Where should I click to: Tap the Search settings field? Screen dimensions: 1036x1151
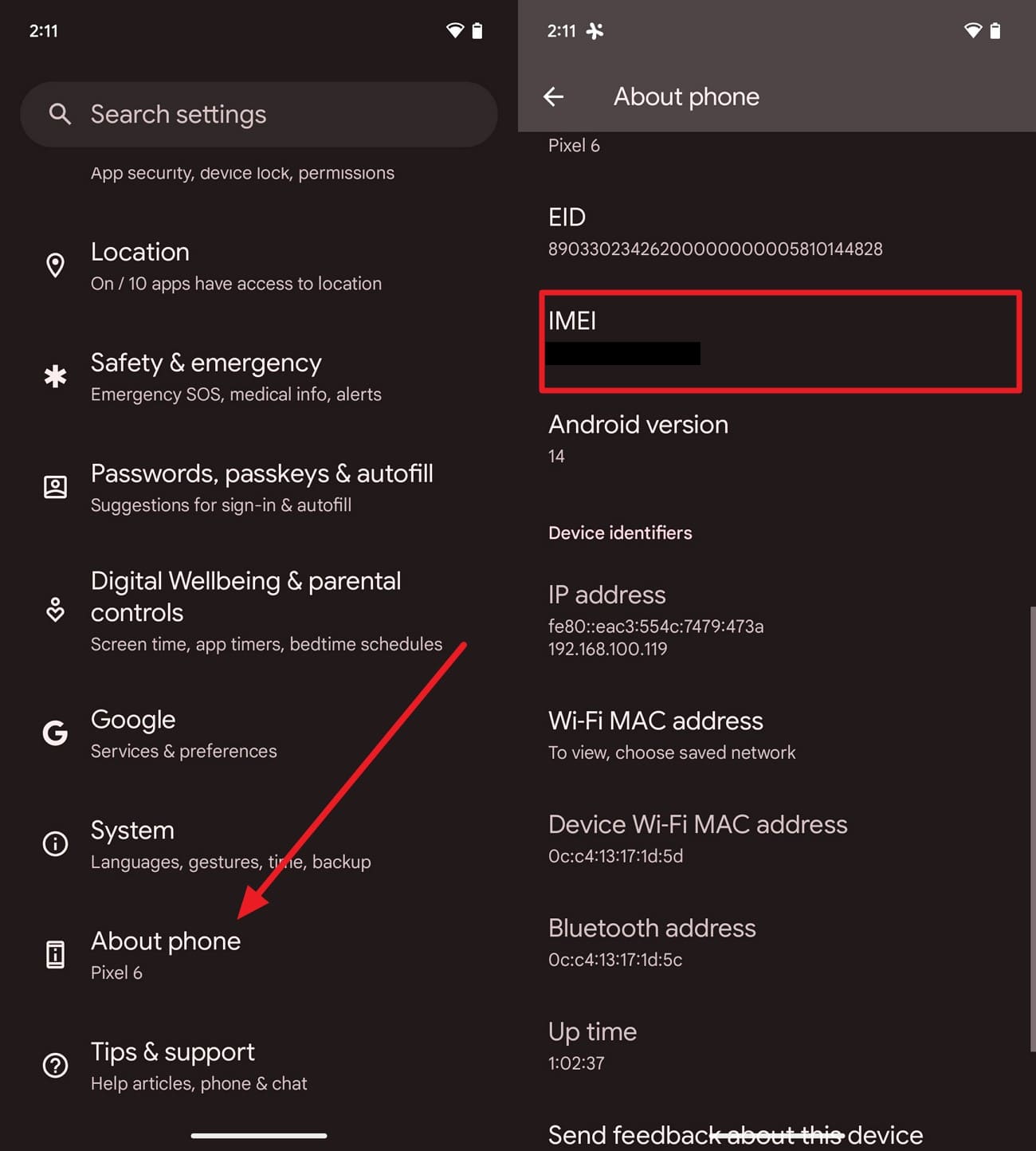[x=259, y=114]
